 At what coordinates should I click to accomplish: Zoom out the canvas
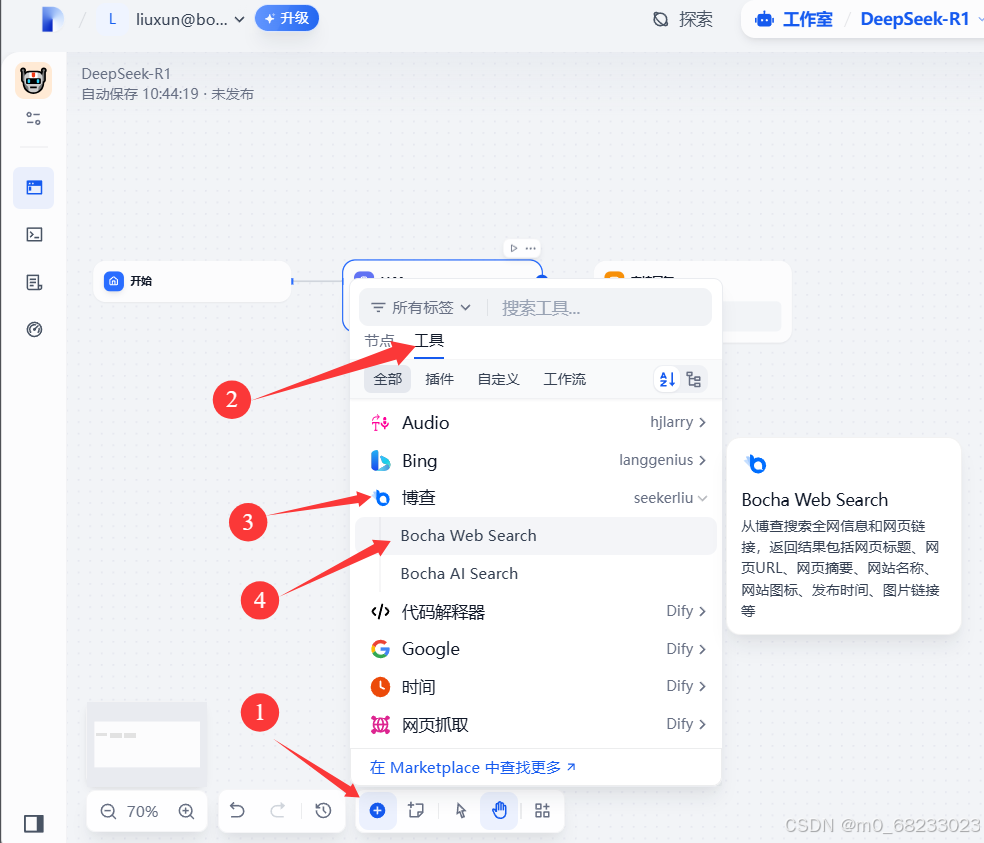[x=108, y=812]
